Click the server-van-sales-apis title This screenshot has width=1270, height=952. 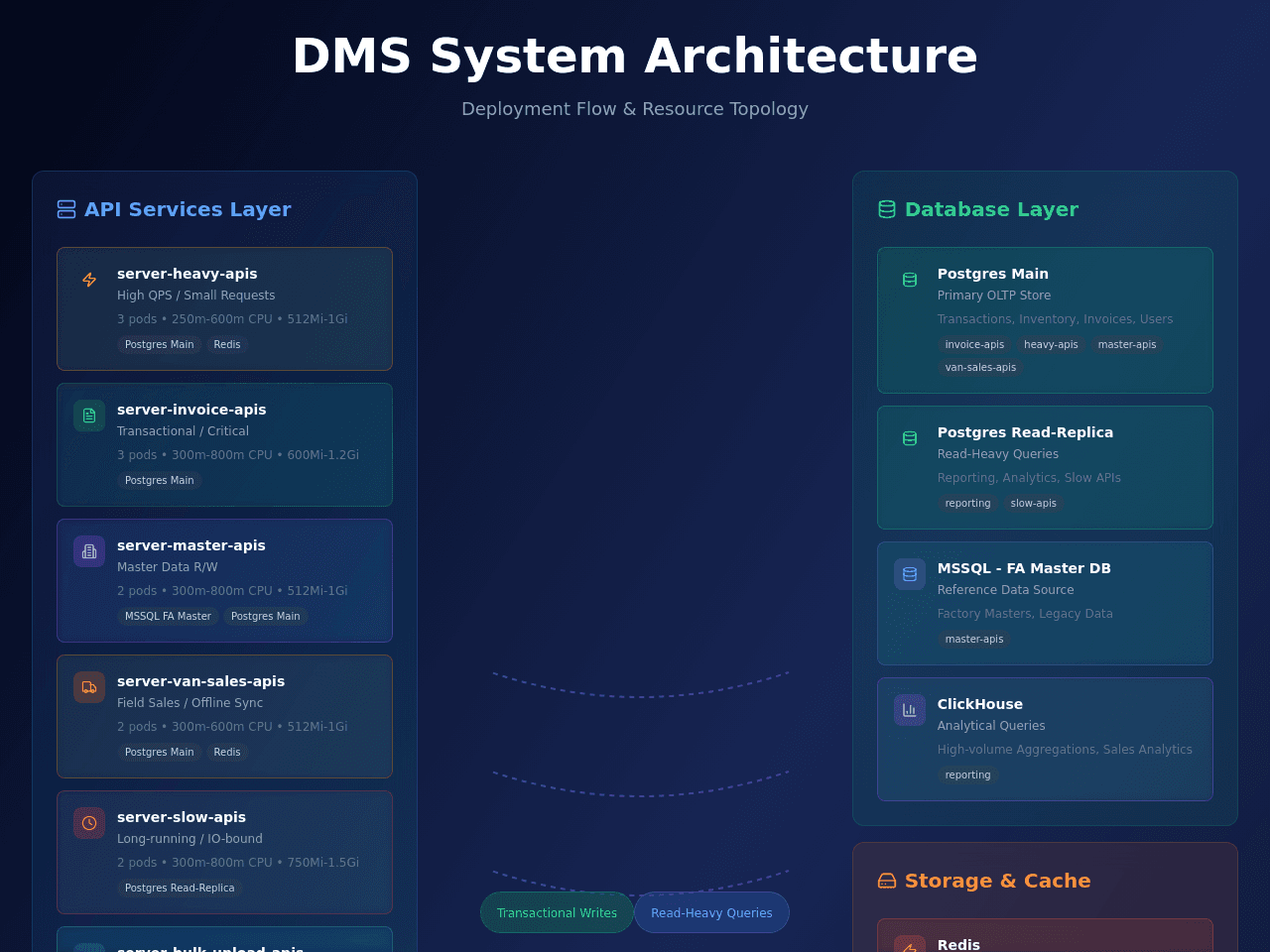(200, 681)
